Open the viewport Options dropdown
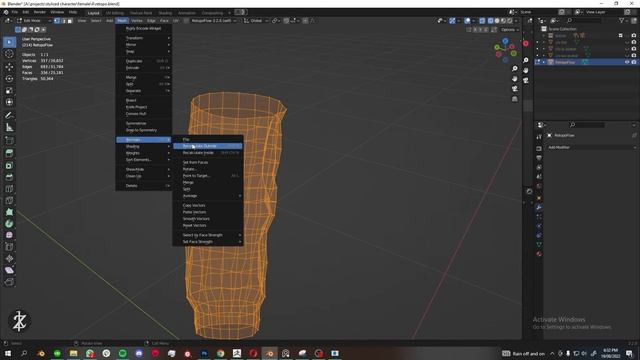The width and height of the screenshot is (640, 360). coord(509,30)
